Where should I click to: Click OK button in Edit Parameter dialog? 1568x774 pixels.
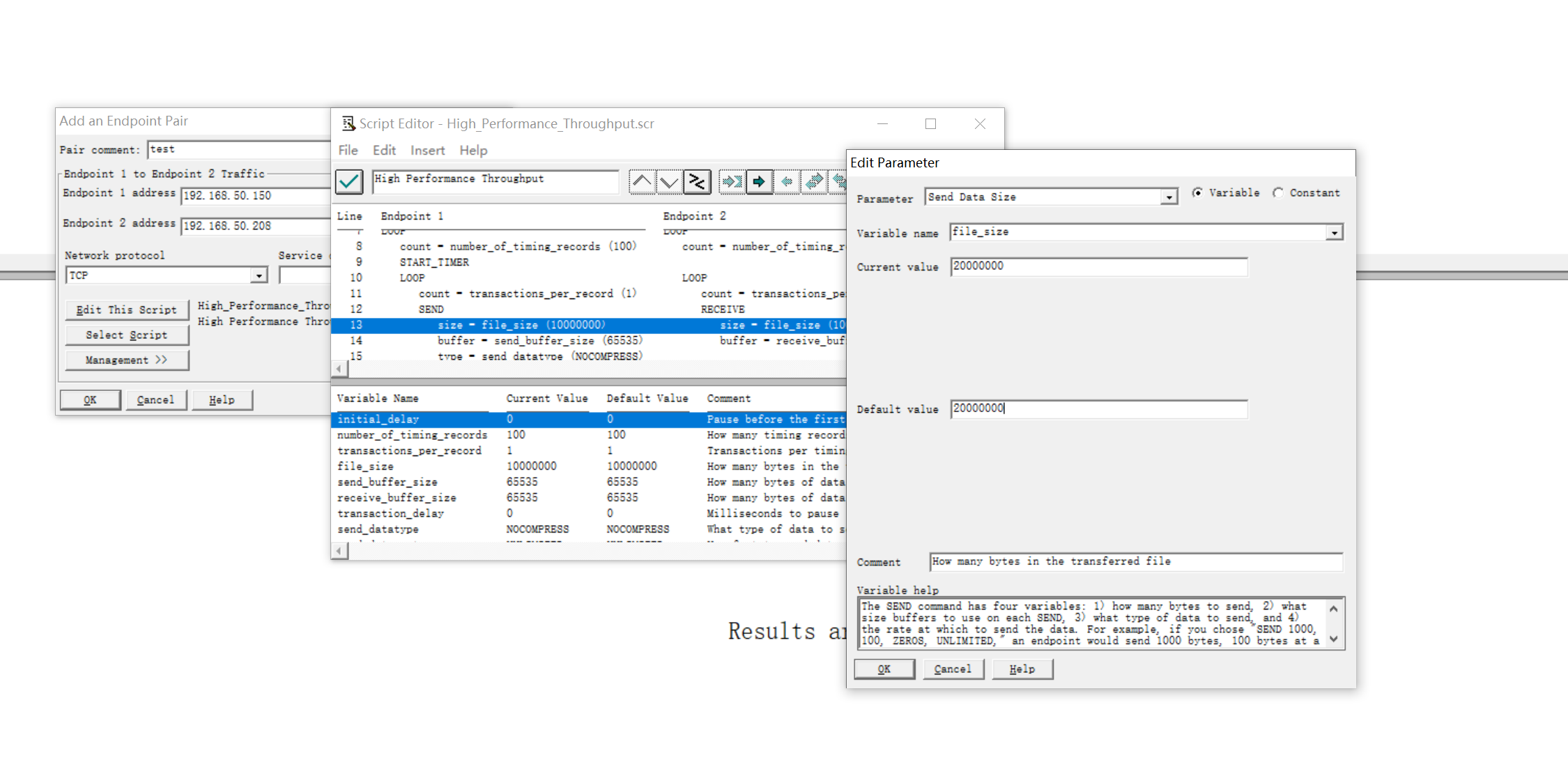883,670
